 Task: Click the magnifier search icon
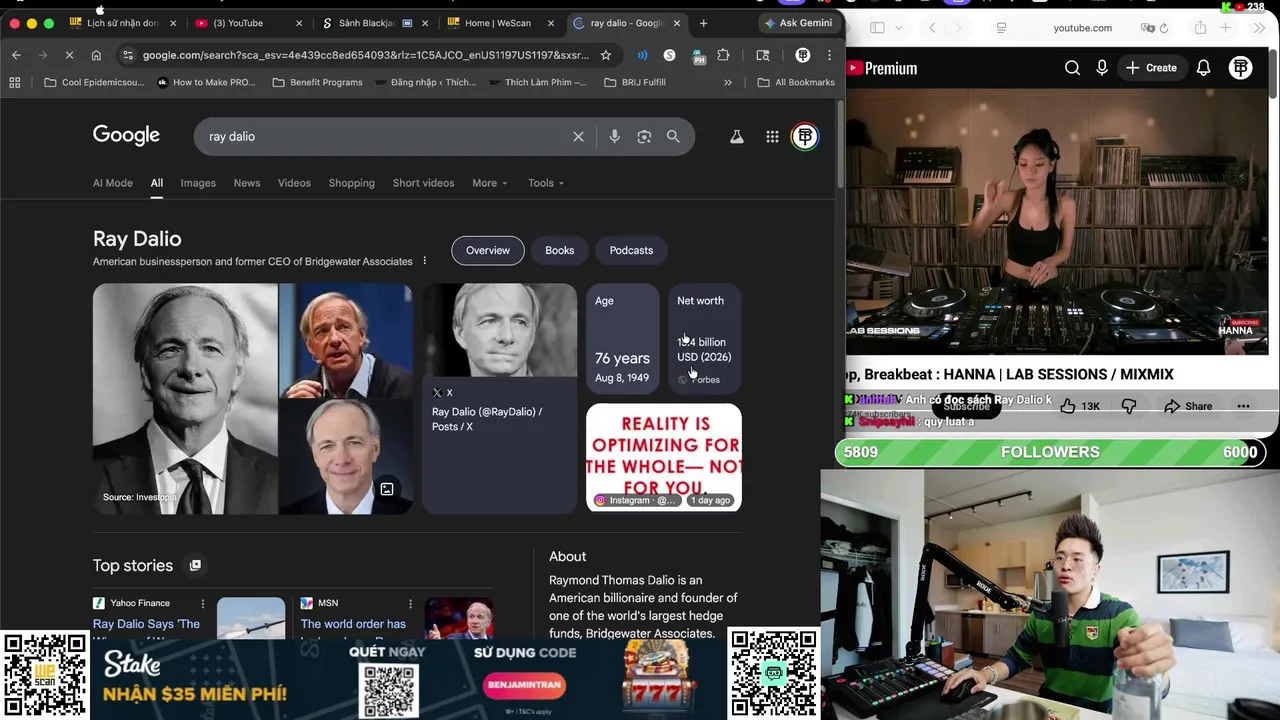673,136
